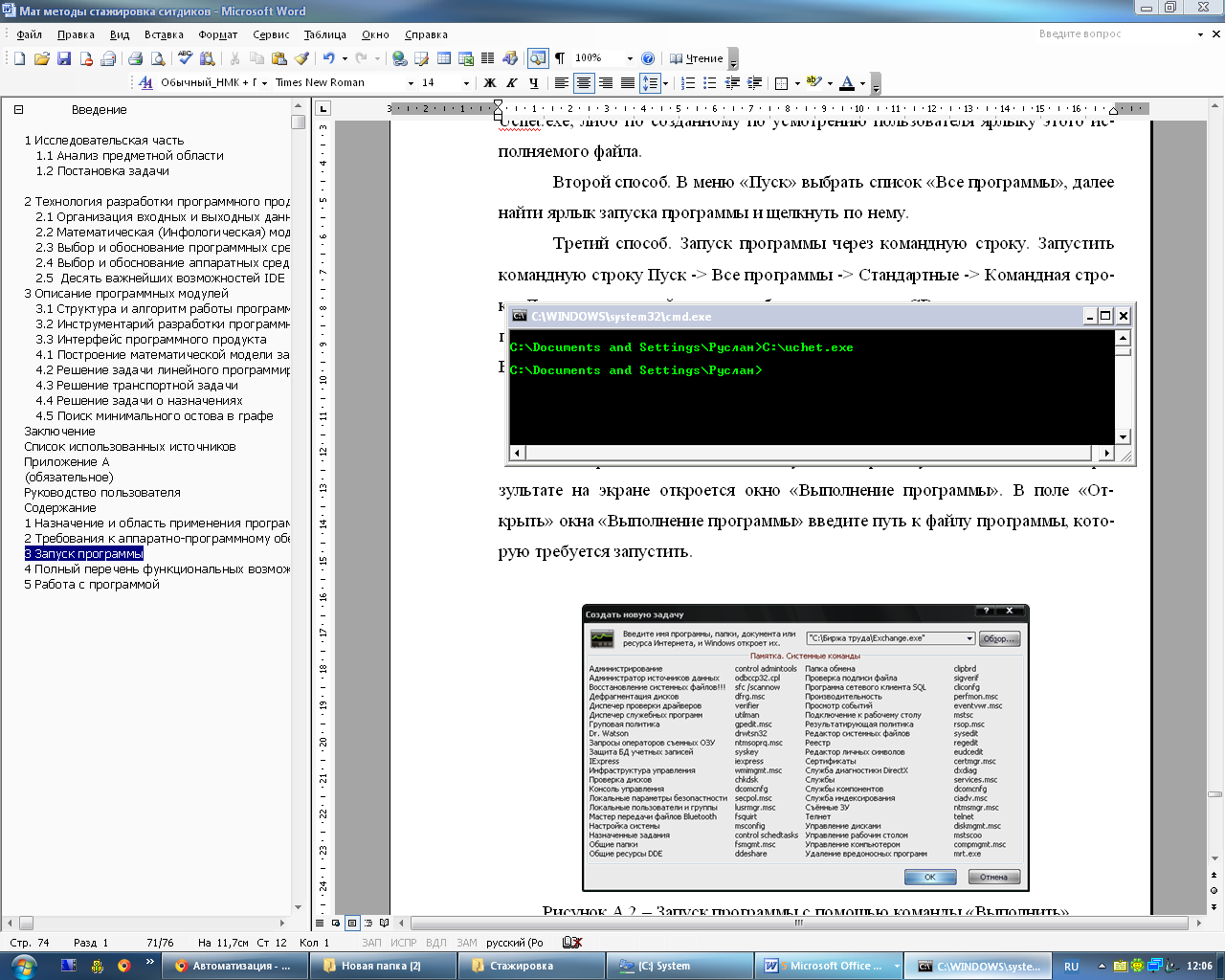Collapse the Введение heading expander
The width and height of the screenshot is (1225, 980).
[x=18, y=110]
